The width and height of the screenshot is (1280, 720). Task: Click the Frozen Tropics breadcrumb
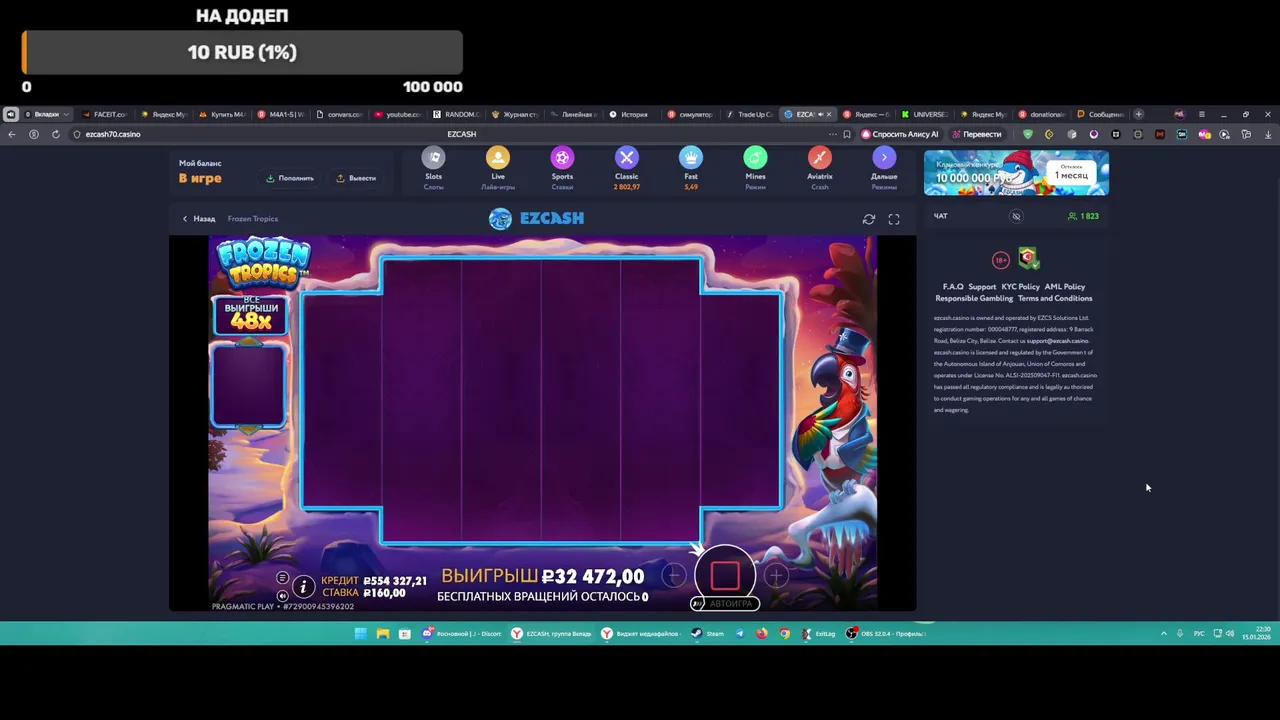coord(253,219)
